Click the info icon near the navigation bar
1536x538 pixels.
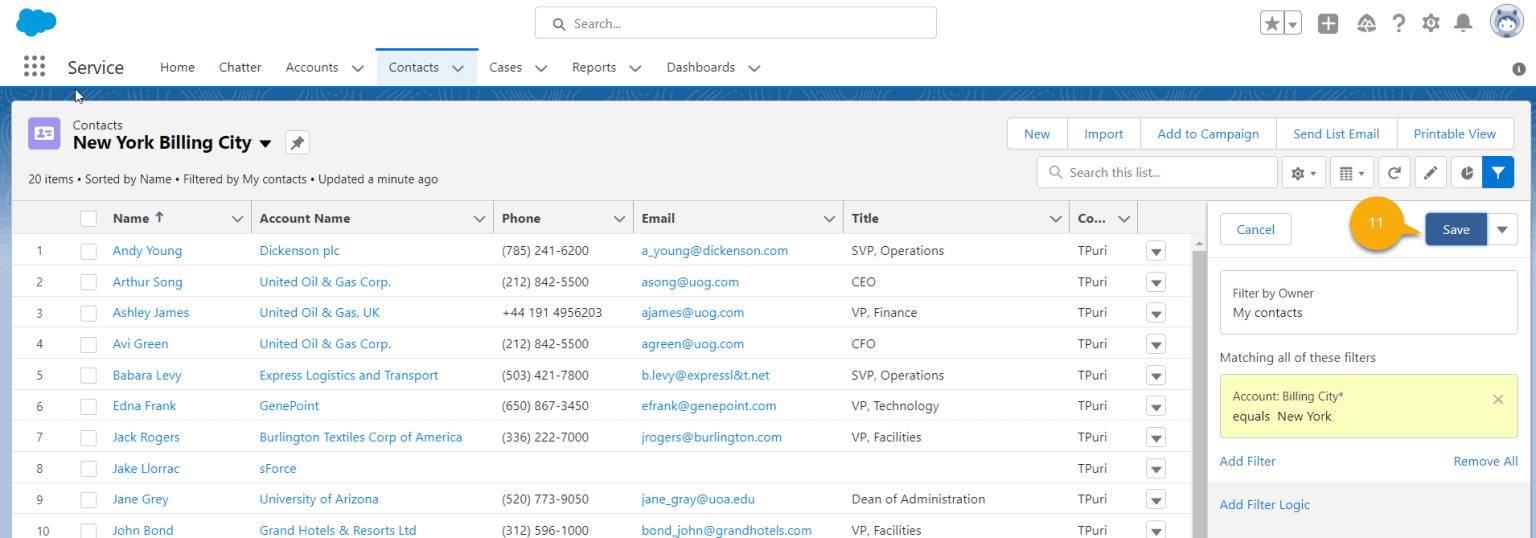click(1519, 69)
